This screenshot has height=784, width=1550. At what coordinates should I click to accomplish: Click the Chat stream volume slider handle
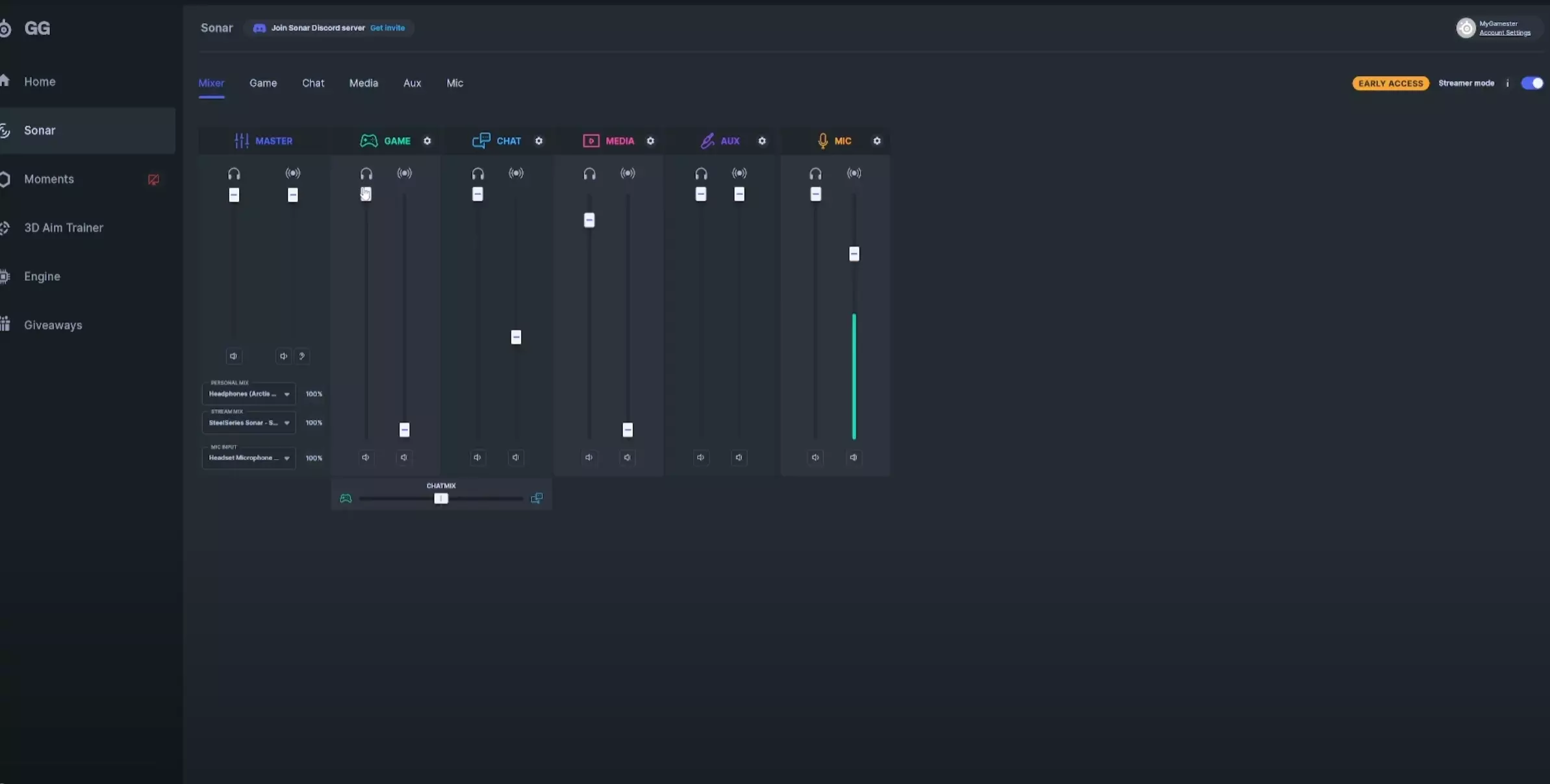coord(516,337)
